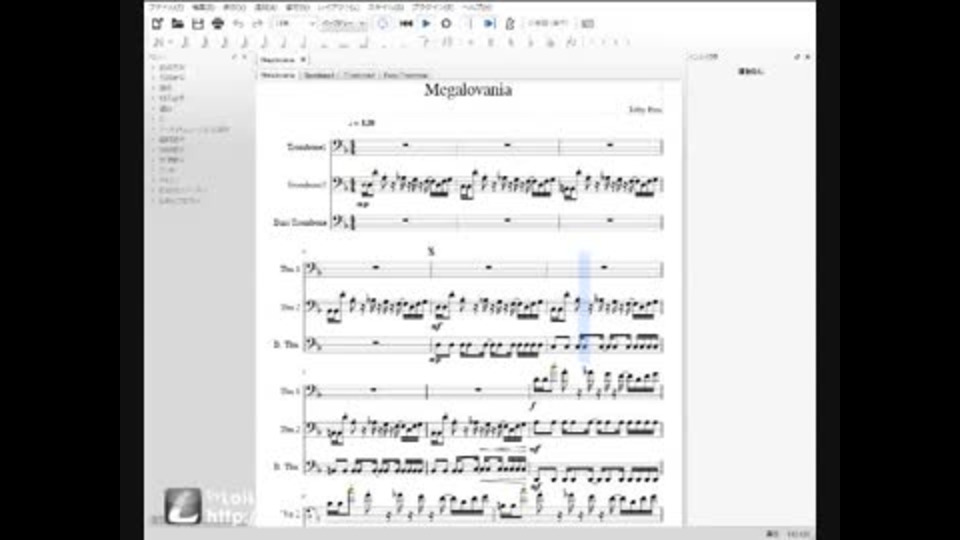
Task: Redo the last undone edit
Action: coord(258,24)
